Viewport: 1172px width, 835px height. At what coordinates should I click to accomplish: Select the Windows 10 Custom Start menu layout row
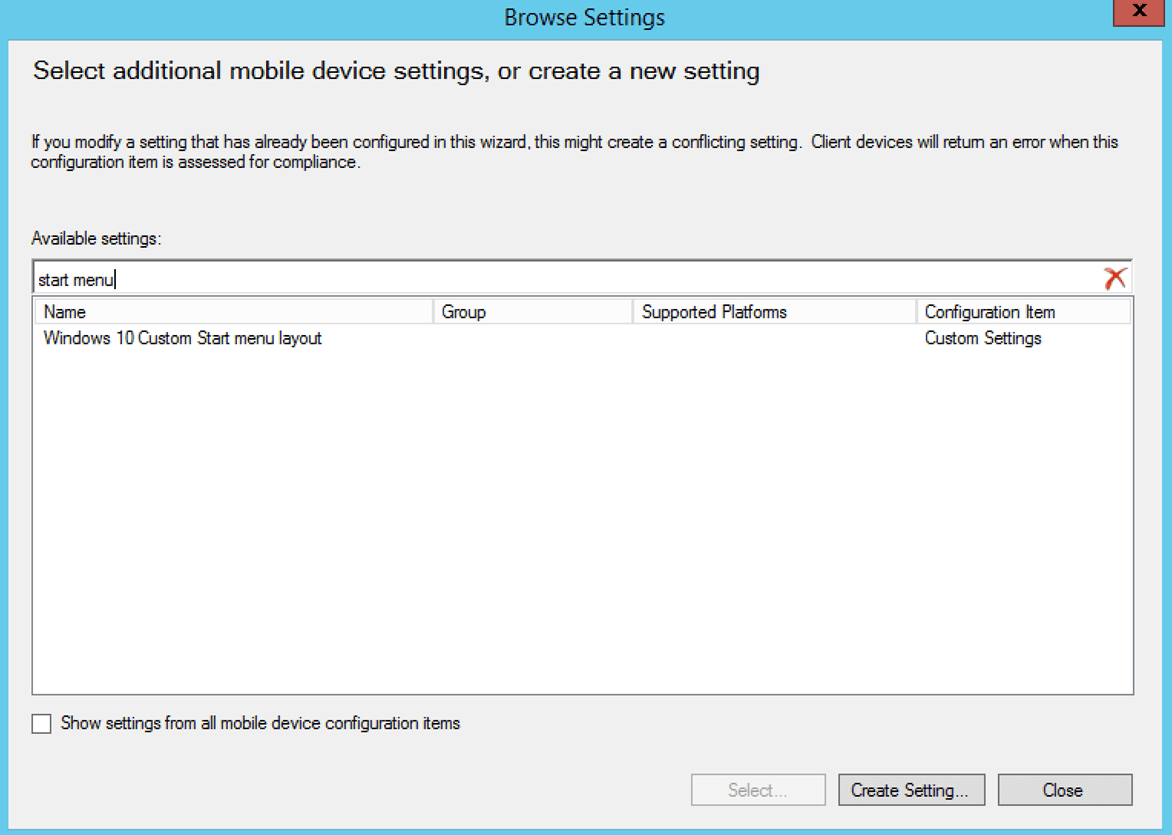coord(183,338)
